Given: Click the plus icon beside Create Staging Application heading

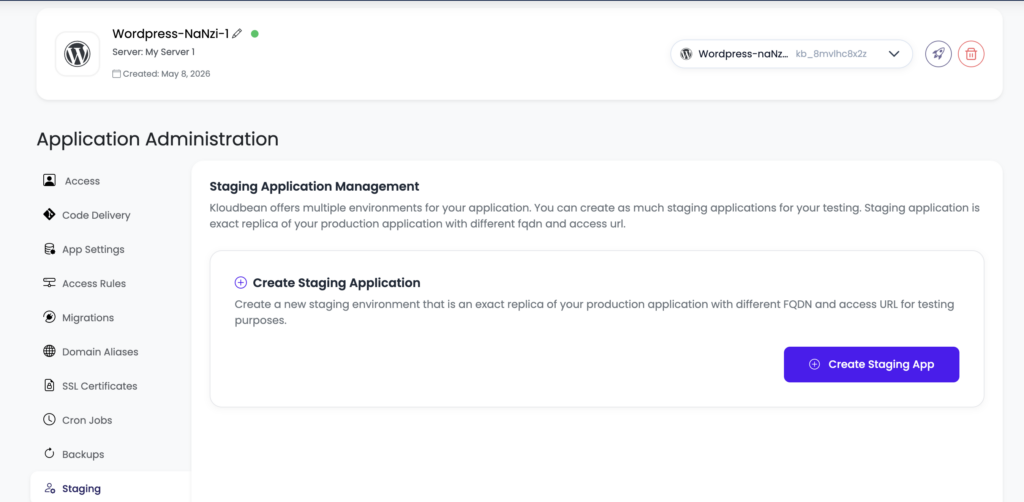Looking at the screenshot, I should coord(240,283).
